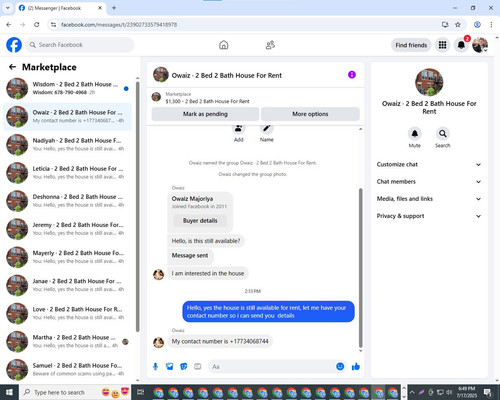Attach a photo with the image icon
Screen dimensions: 500x400
point(170,367)
